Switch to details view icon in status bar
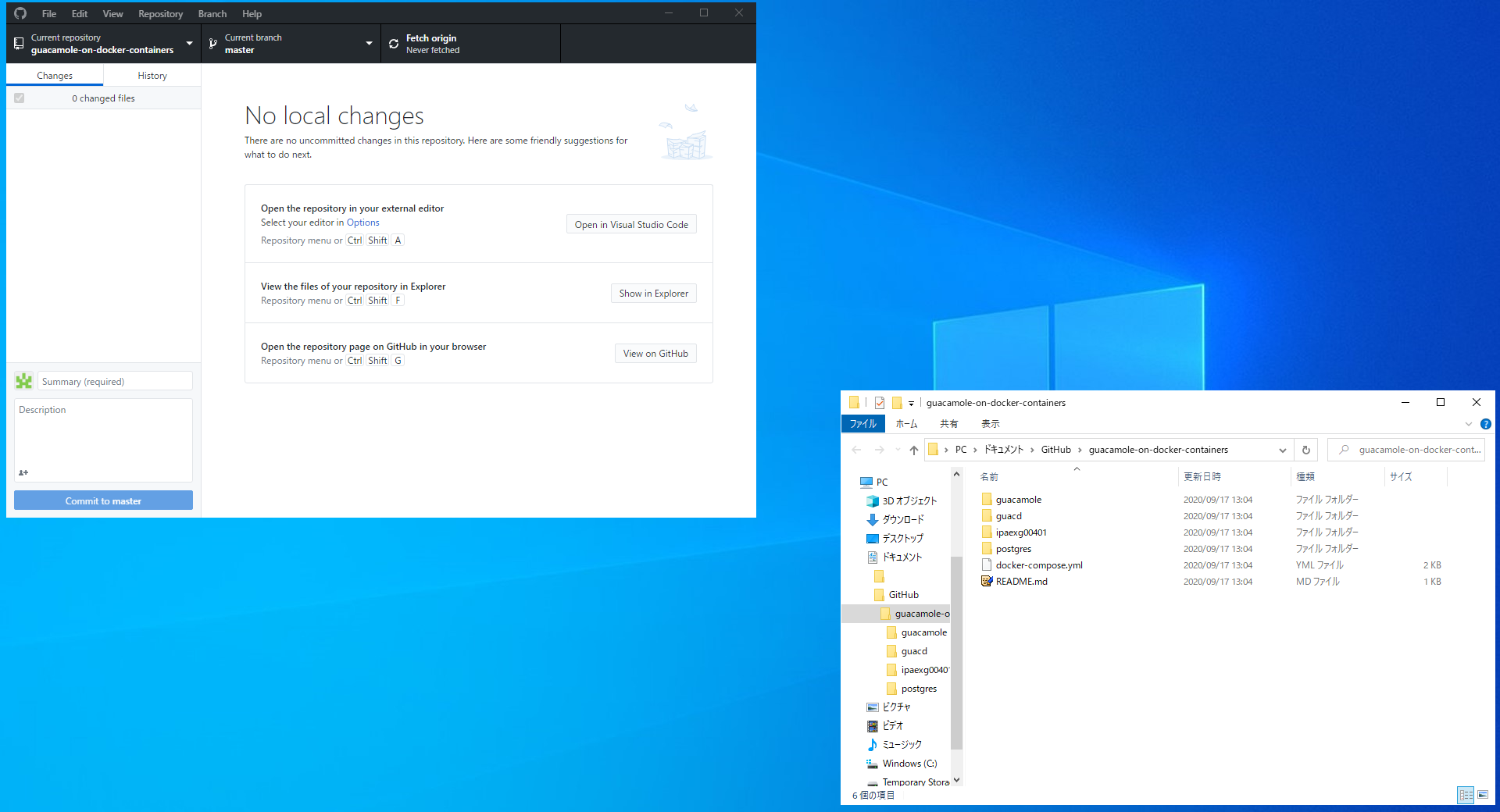Viewport: 1500px width, 812px height. click(x=1466, y=795)
